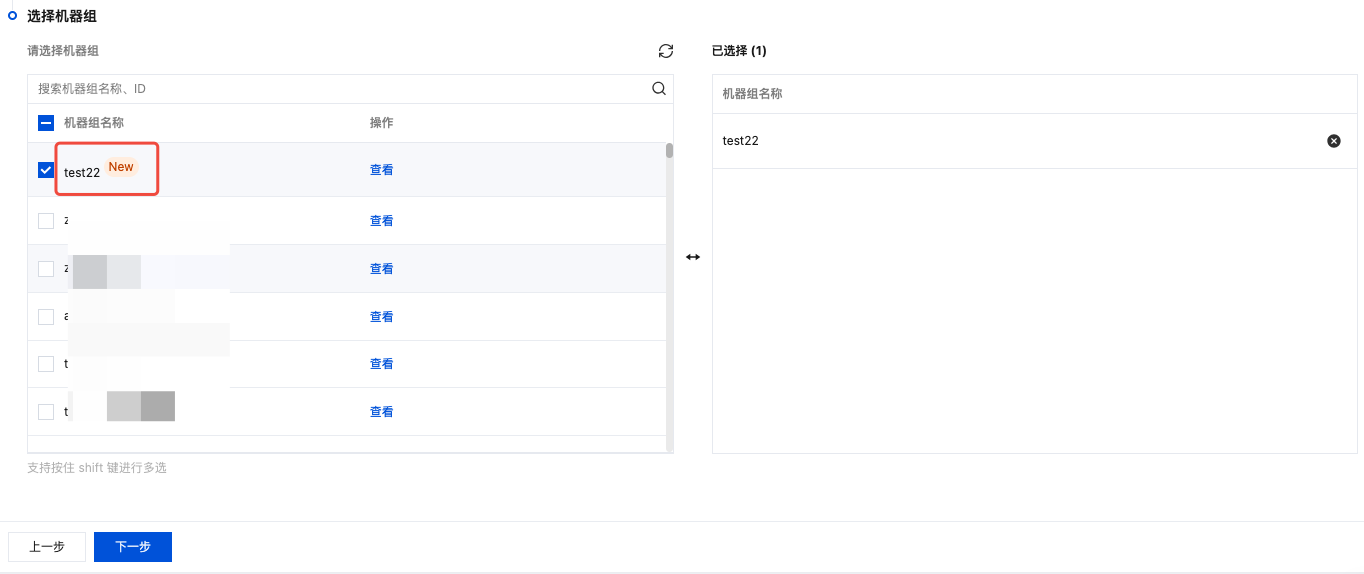
Task: Uncheck the test22 machine group checkbox
Action: 46,170
